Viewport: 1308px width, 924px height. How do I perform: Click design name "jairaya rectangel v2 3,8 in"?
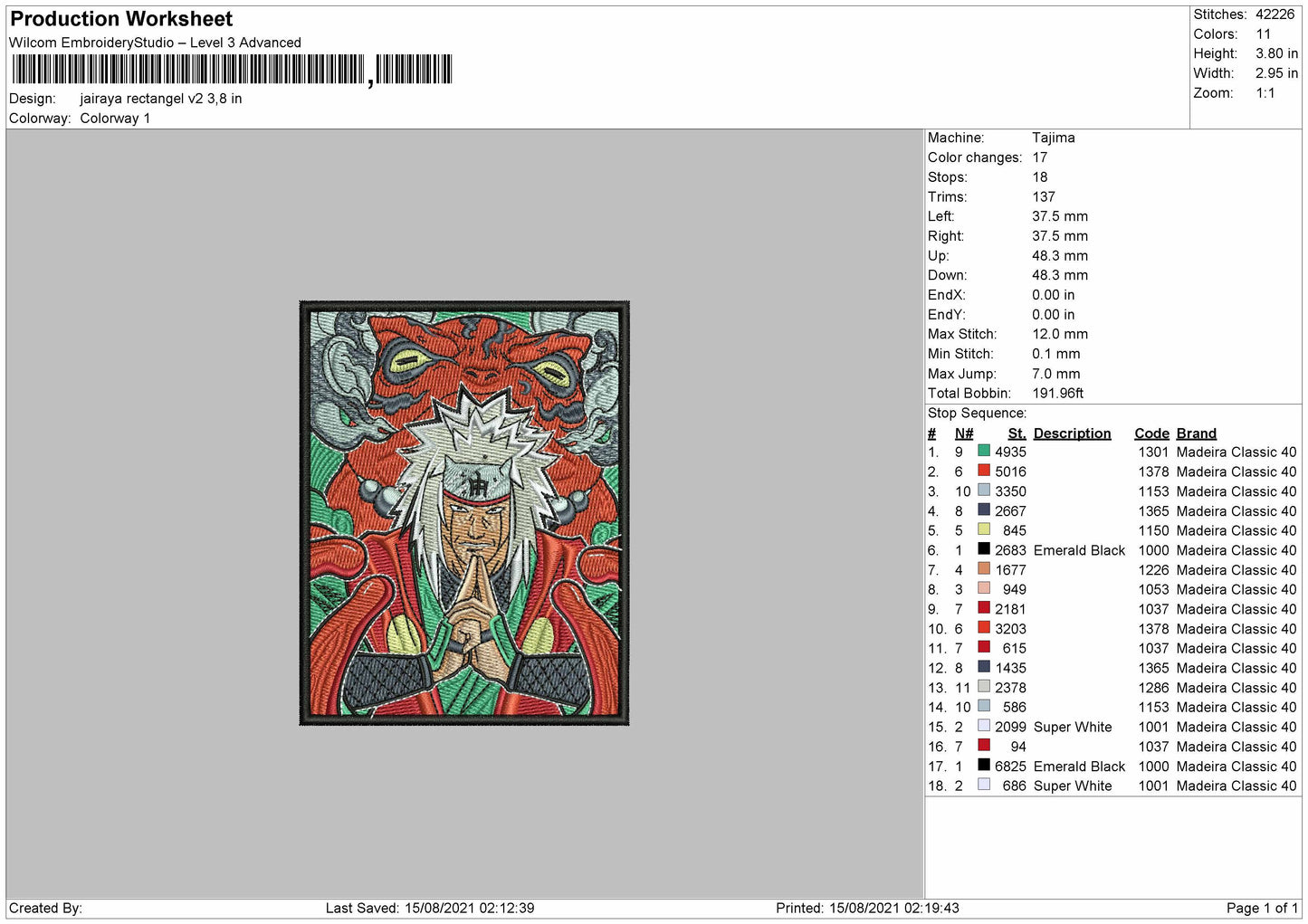tap(161, 99)
